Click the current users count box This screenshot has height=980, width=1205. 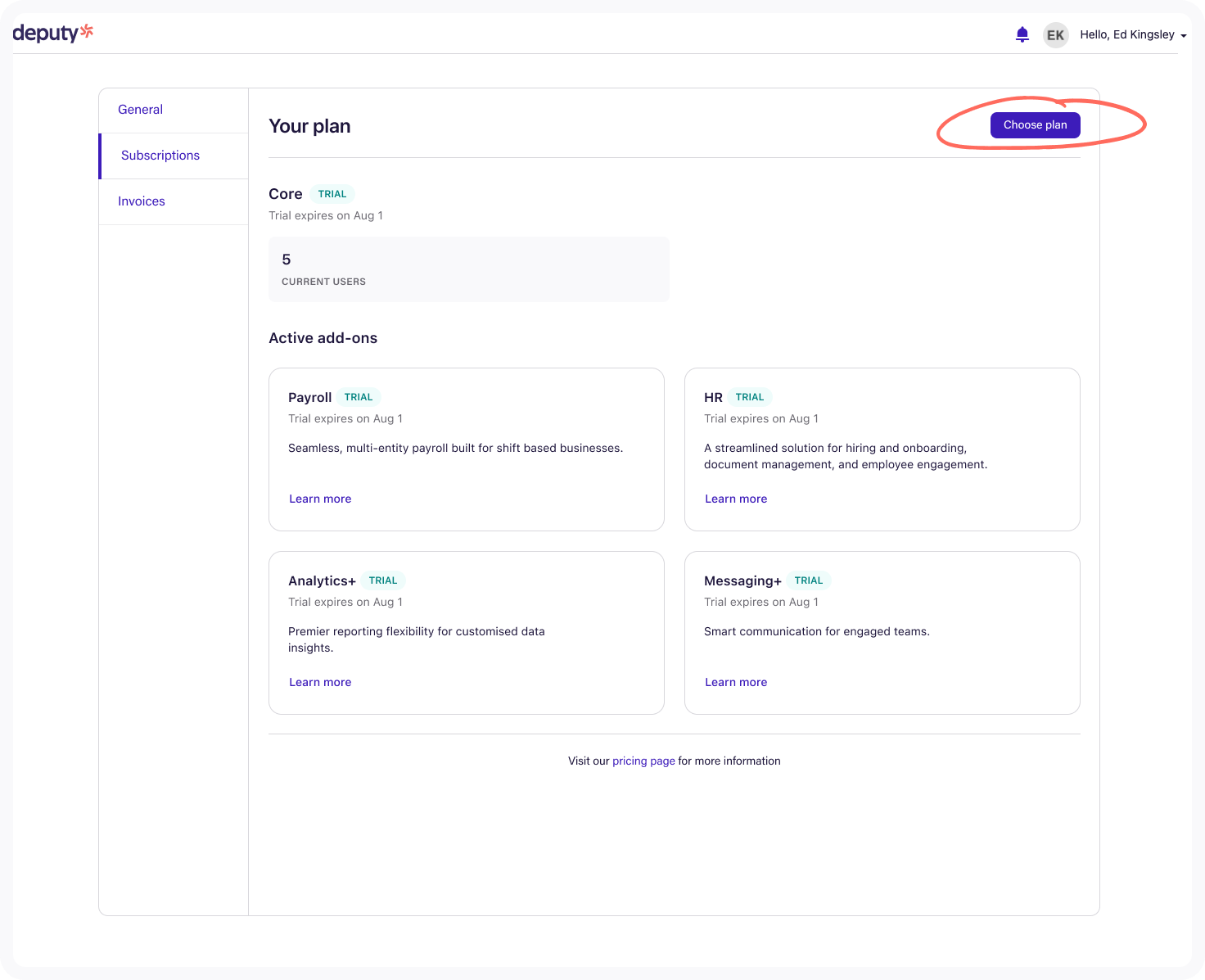[468, 269]
